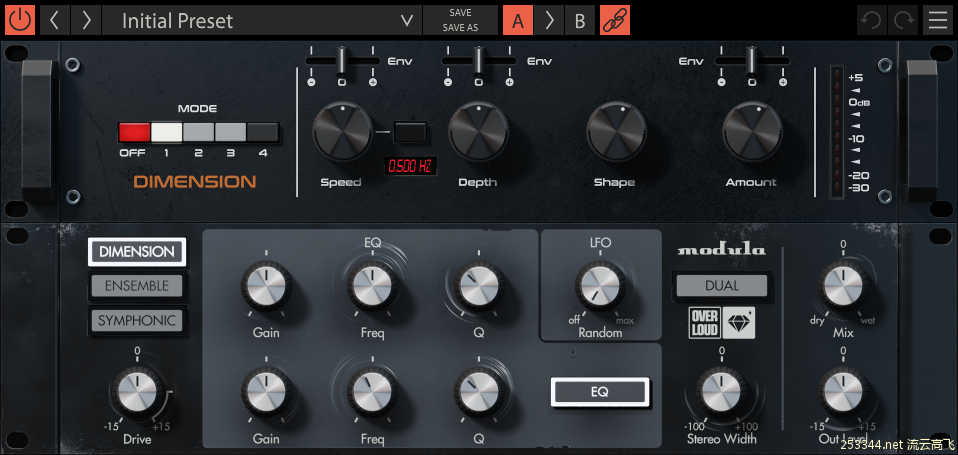
Task: Adjust the Env slider above Depth
Action: [x=479, y=61]
